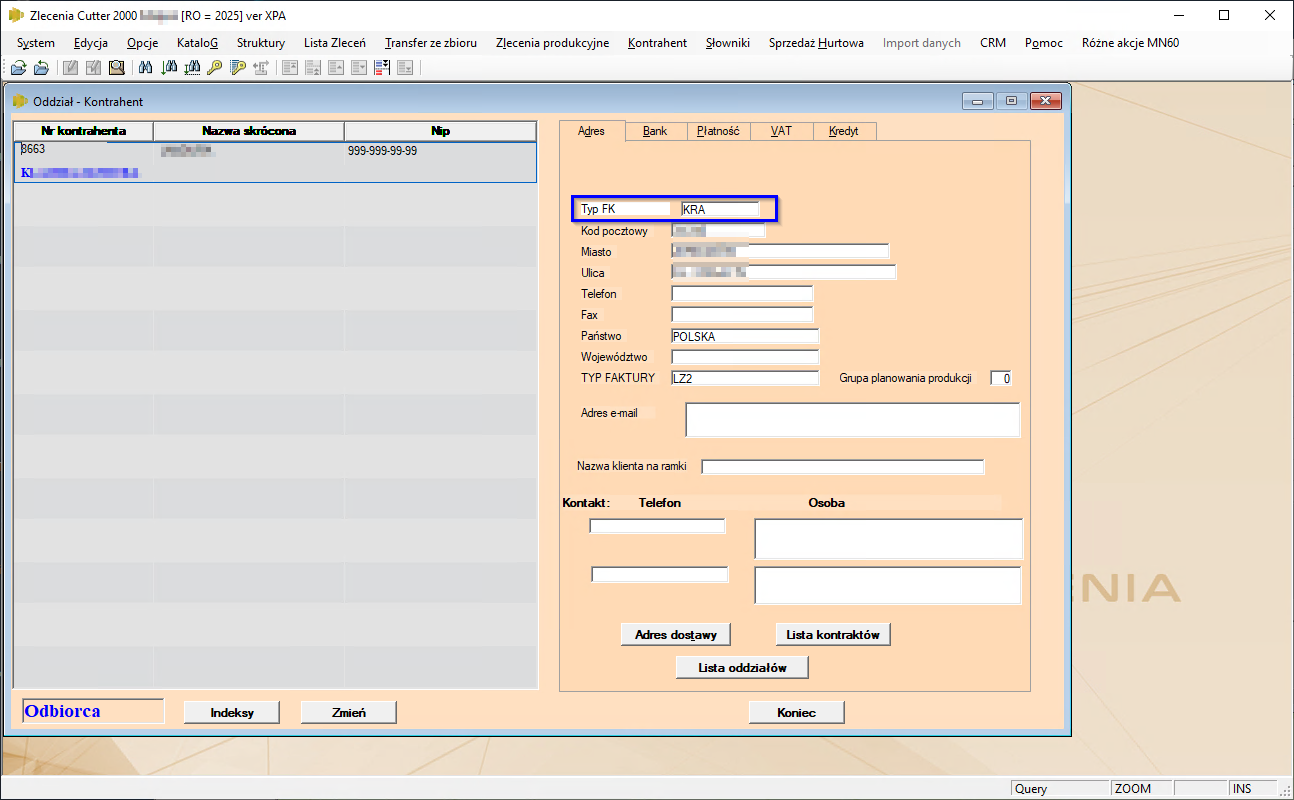Click the Indeksy button
The width and height of the screenshot is (1294, 800).
pyautogui.click(x=232, y=712)
